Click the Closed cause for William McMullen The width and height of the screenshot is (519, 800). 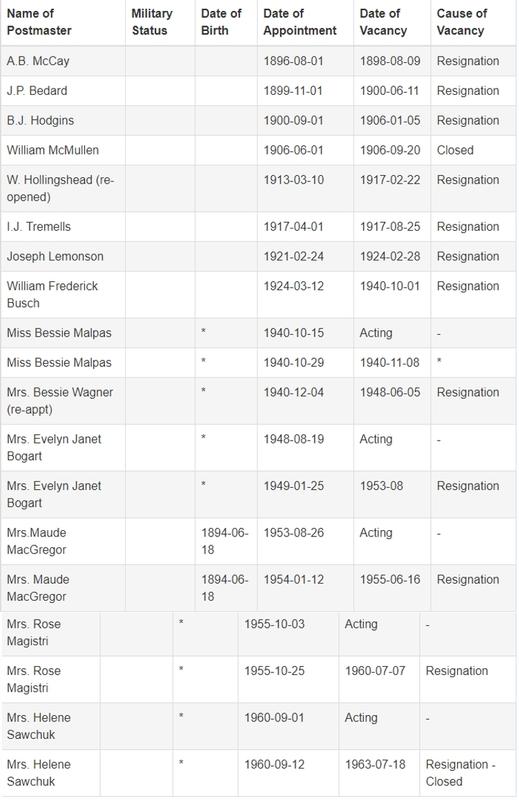[x=455, y=150]
